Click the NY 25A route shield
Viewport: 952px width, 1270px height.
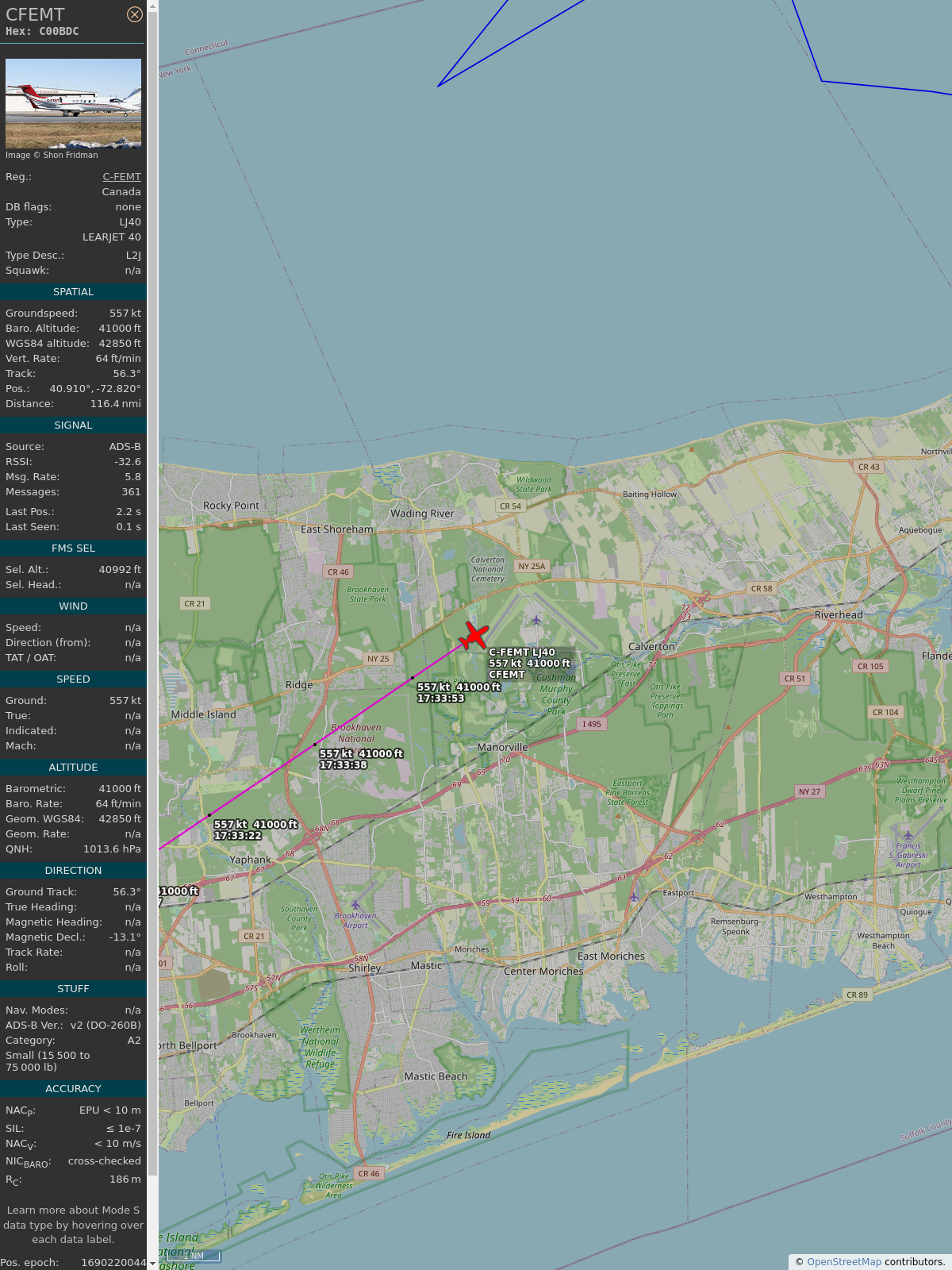click(532, 566)
